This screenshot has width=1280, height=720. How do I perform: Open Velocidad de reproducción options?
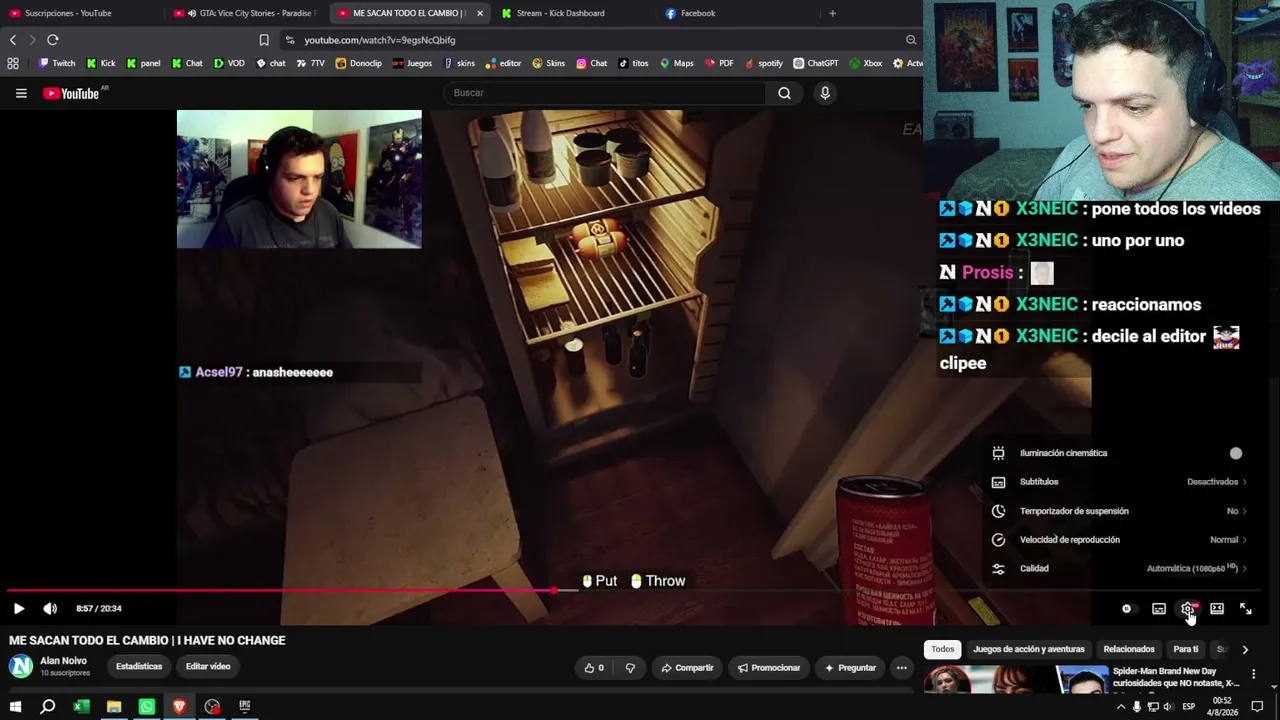pyautogui.click(x=1118, y=540)
